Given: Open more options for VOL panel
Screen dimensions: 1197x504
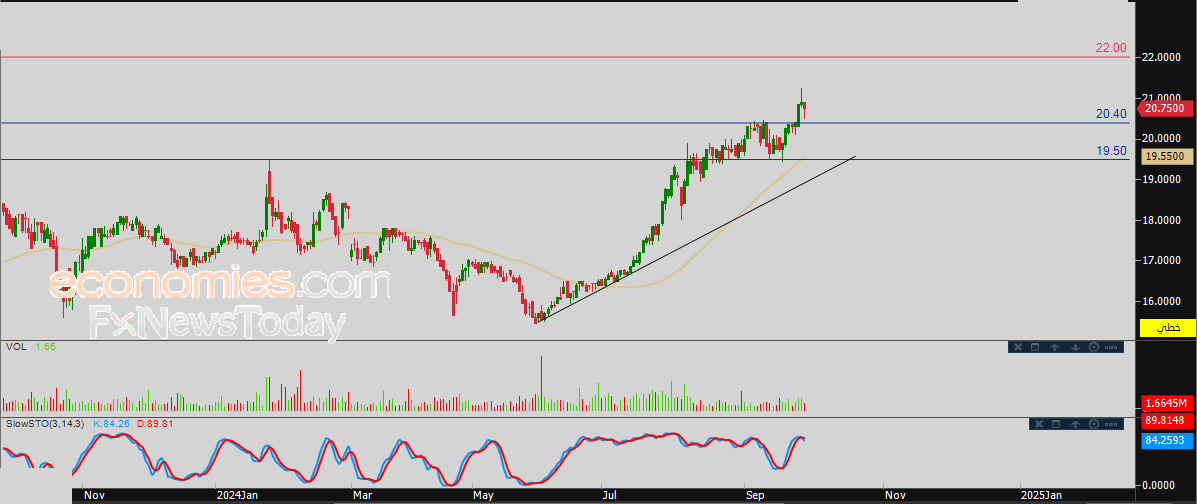Looking at the screenshot, I should 1111,347.
